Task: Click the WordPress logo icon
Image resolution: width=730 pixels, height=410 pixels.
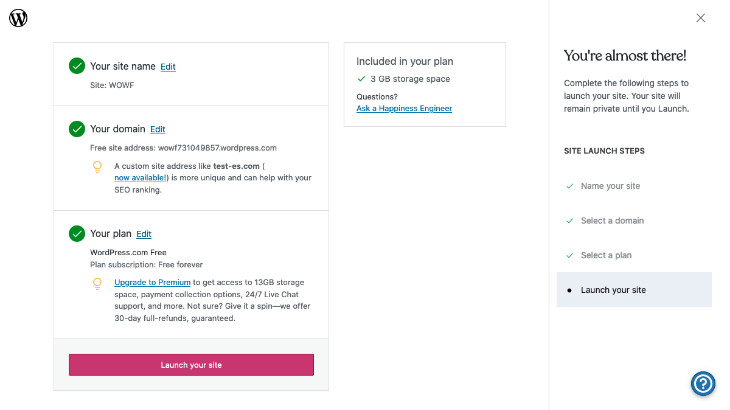Action: tap(18, 18)
